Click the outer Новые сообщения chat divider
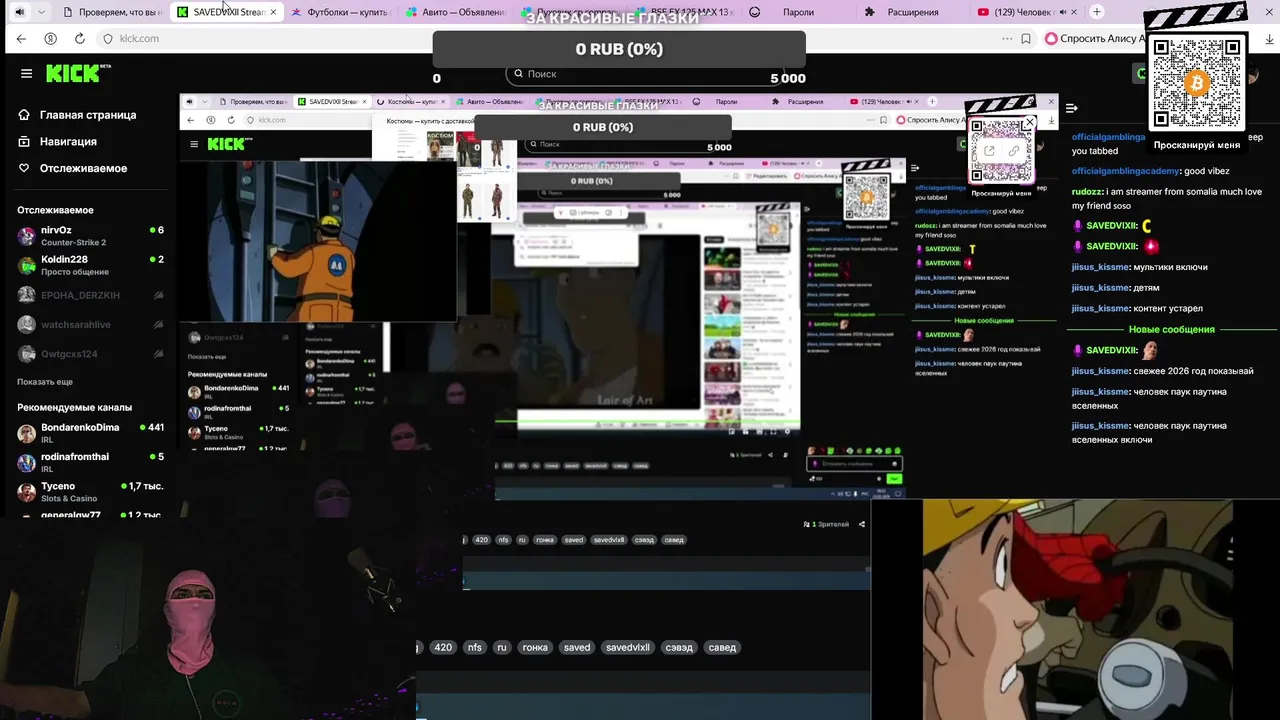This screenshot has width=1280, height=720. [x=1171, y=329]
